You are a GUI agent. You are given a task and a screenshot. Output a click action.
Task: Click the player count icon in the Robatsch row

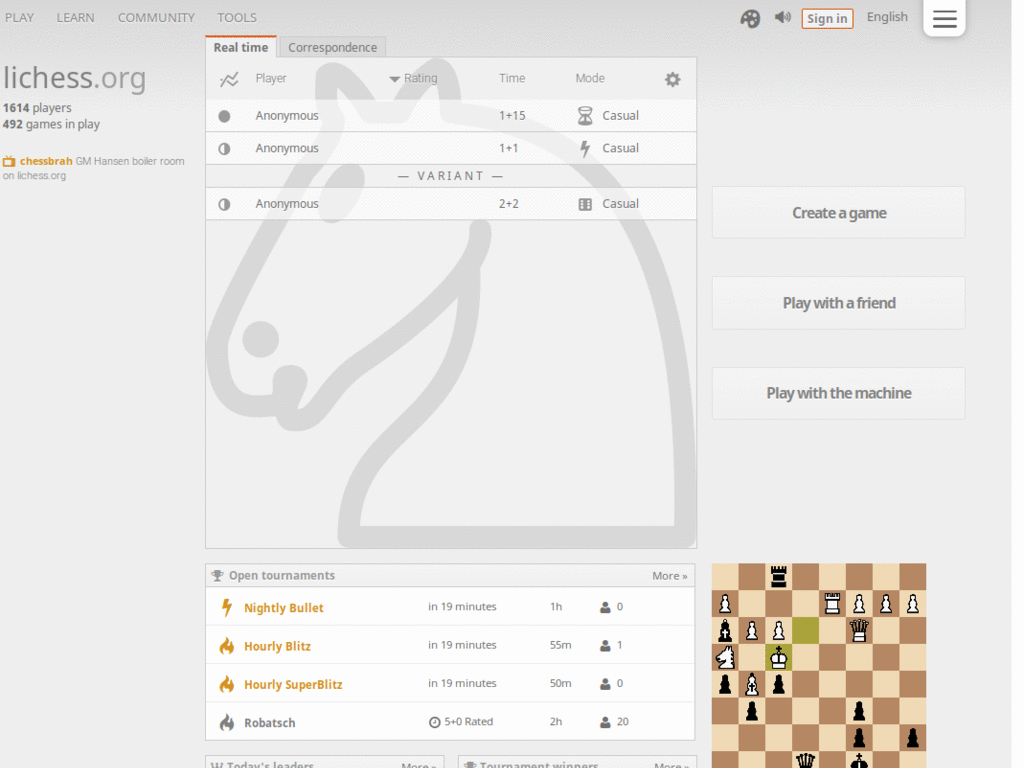(605, 722)
